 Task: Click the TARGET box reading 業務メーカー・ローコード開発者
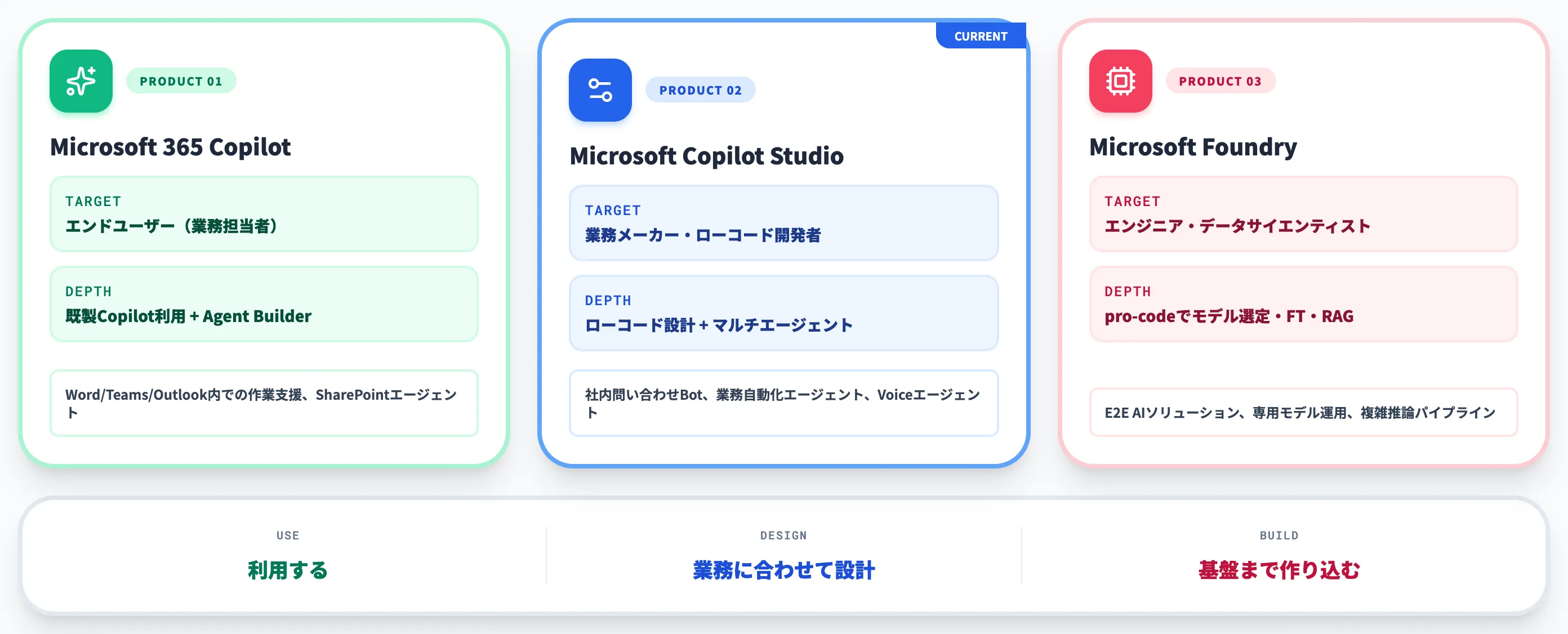point(784,224)
